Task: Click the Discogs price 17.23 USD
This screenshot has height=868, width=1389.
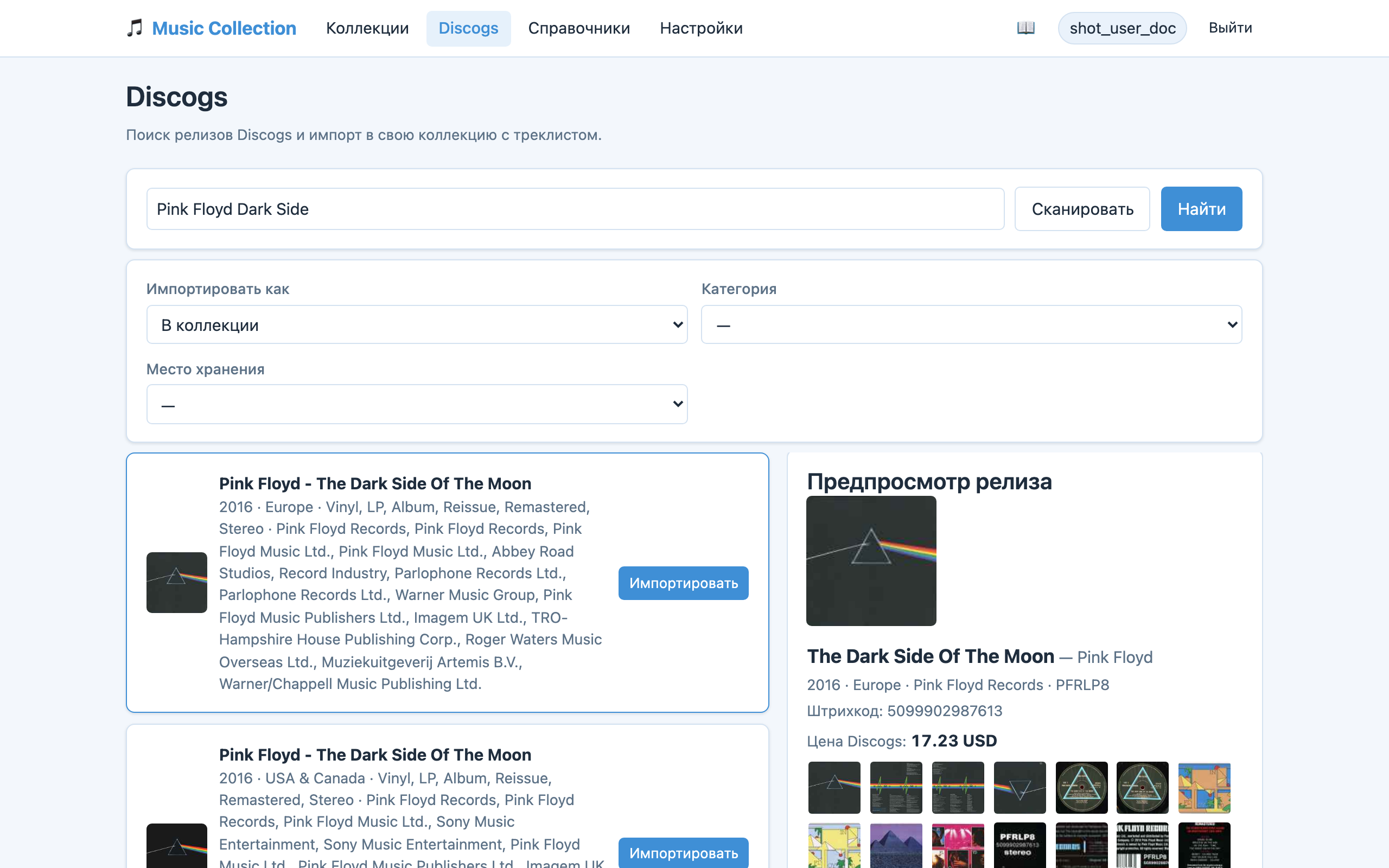Action: pos(954,741)
